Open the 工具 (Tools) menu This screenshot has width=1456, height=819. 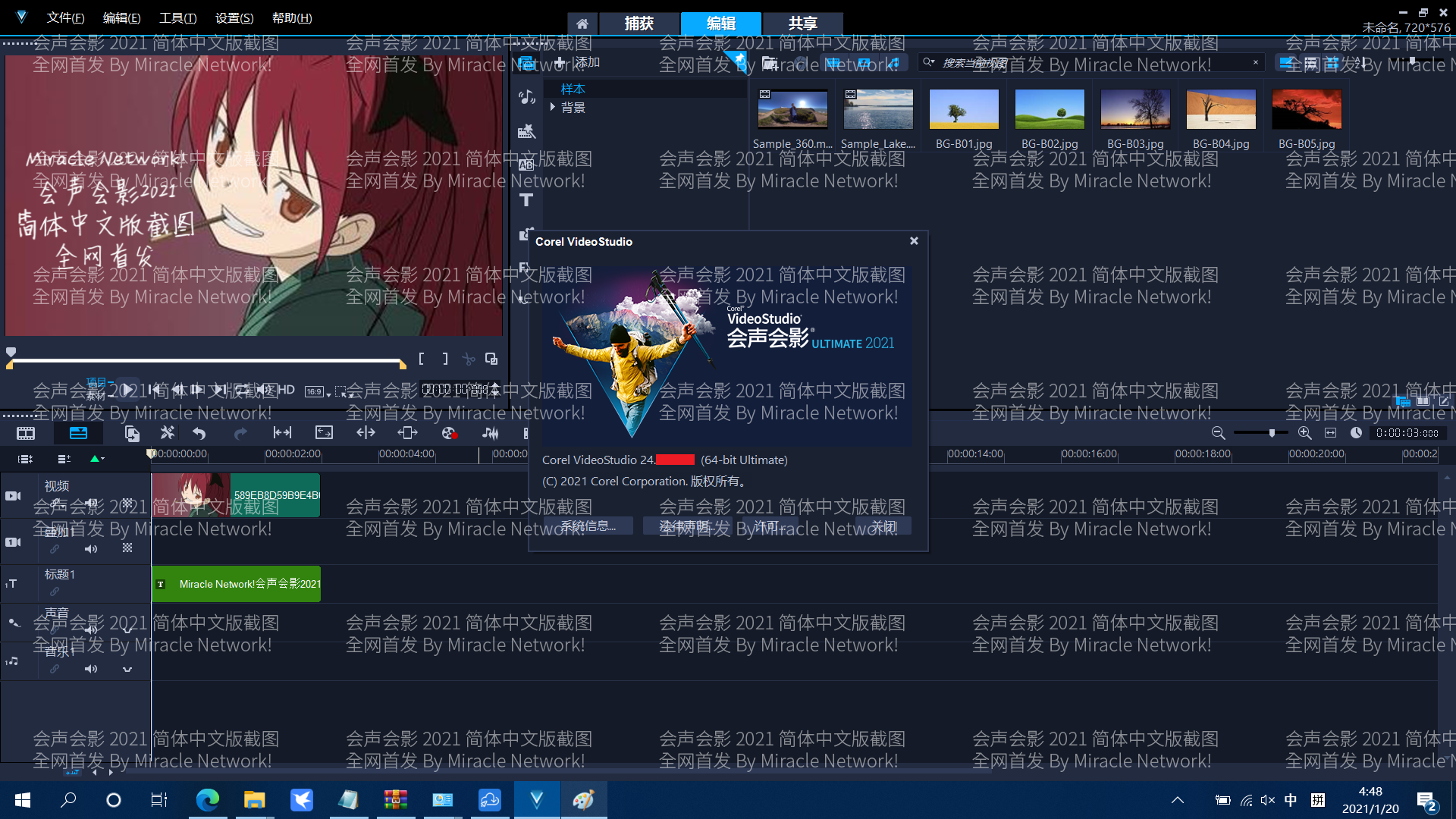(178, 17)
